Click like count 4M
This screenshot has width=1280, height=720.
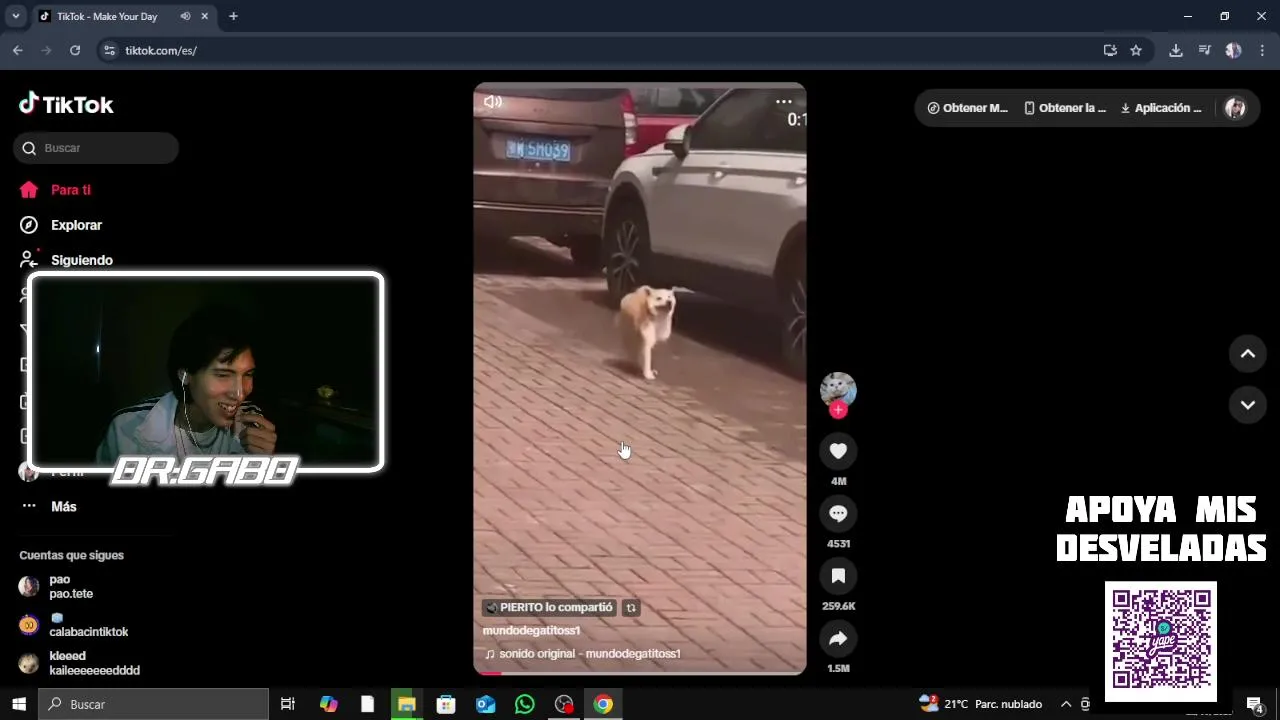click(838, 481)
